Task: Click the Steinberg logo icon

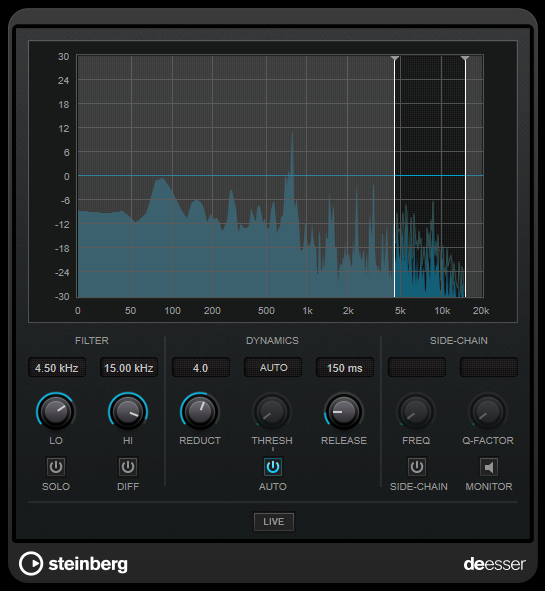Action: pyautogui.click(x=31, y=563)
